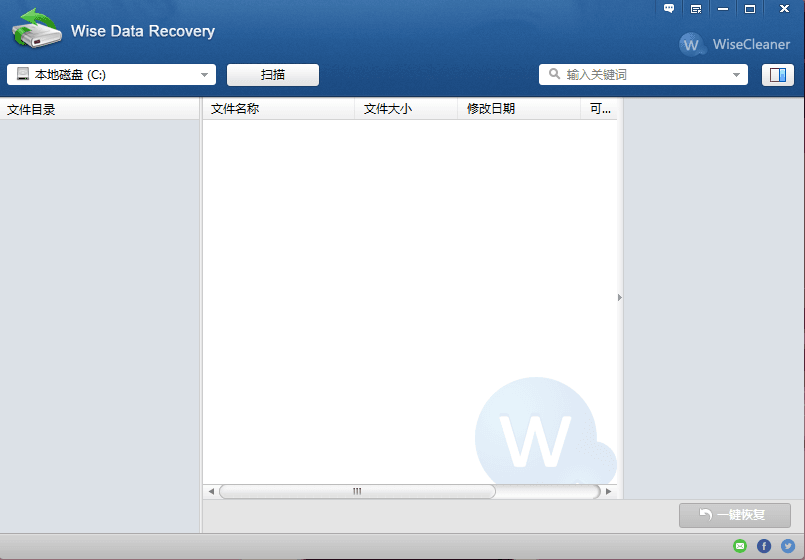Sort by 文件大小 column header

tap(405, 109)
